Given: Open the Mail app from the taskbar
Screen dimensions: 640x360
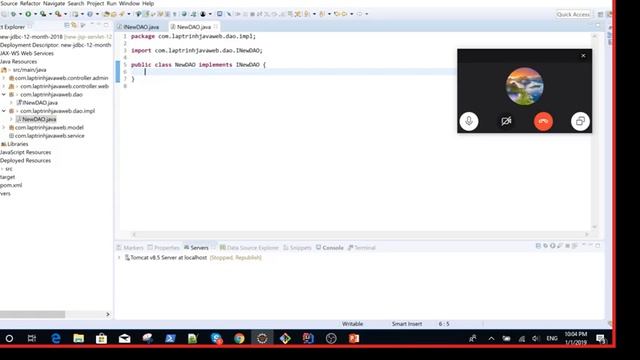Looking at the screenshot, I should [x=124, y=338].
